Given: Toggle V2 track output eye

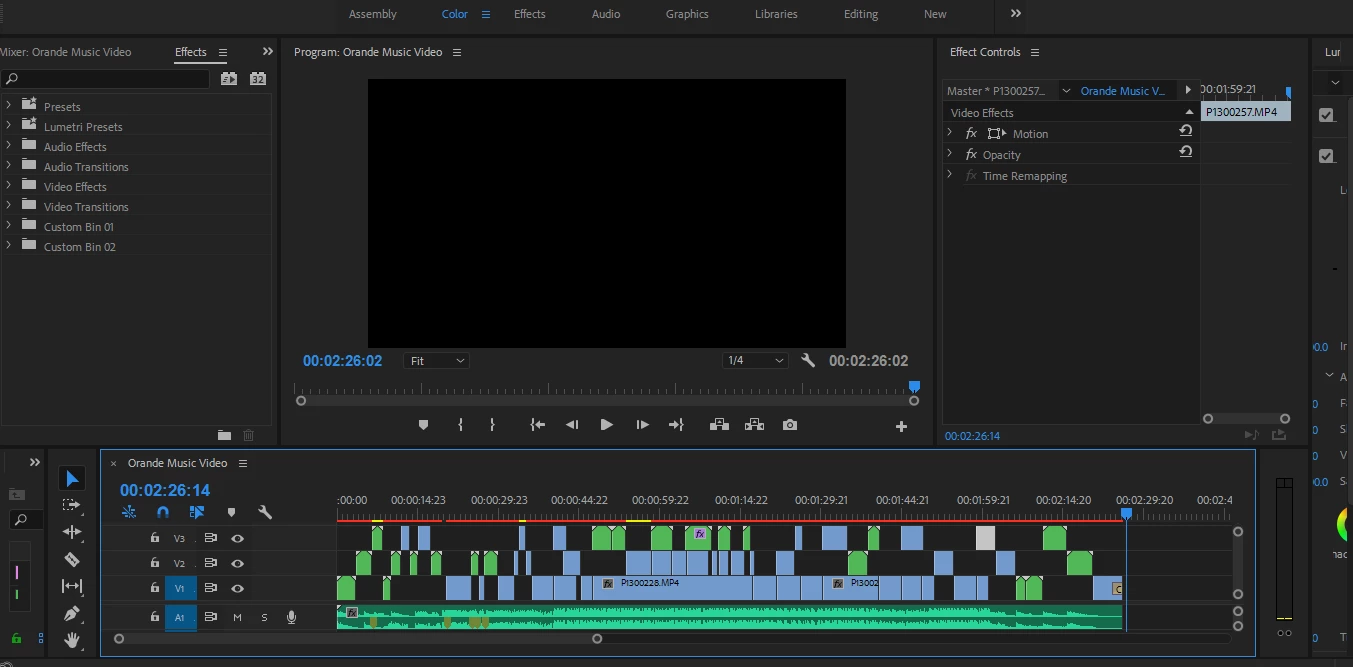Looking at the screenshot, I should [237, 563].
